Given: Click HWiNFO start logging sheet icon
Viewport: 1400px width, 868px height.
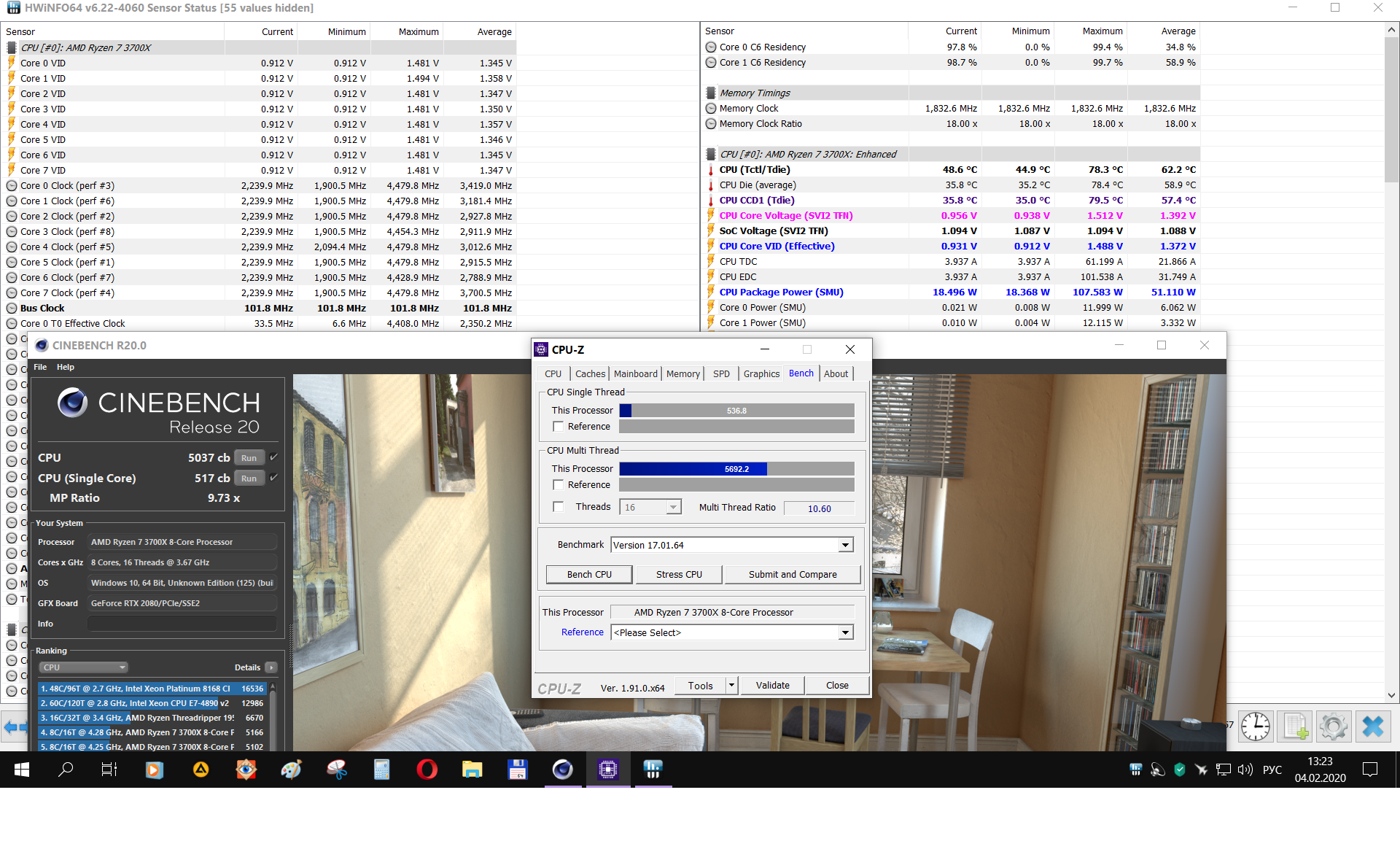Looking at the screenshot, I should tap(1295, 726).
